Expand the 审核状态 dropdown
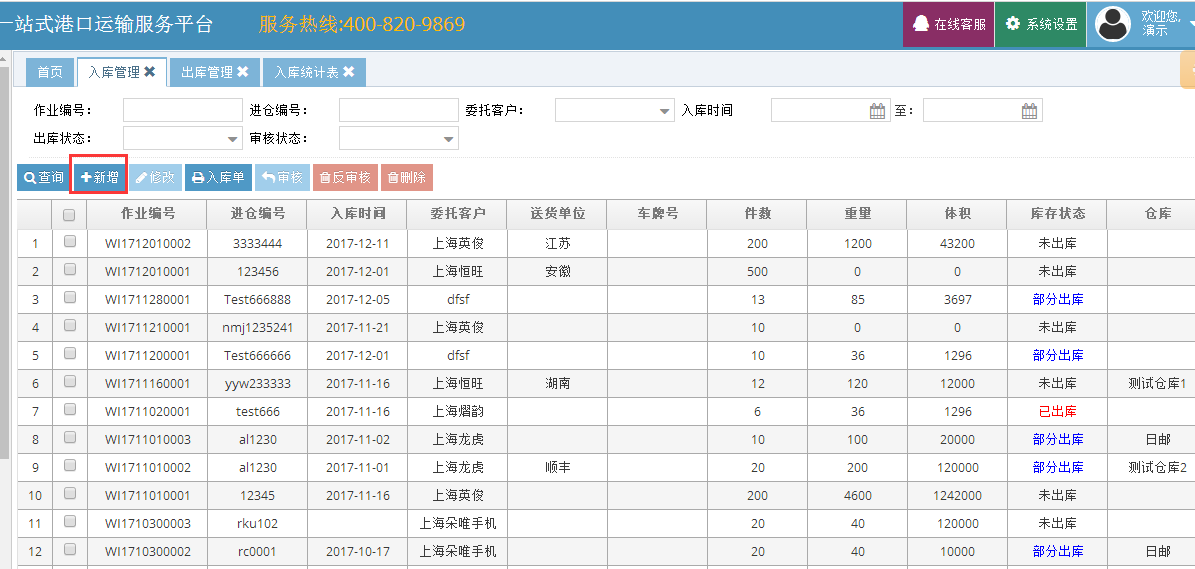1195x569 pixels. coord(449,139)
